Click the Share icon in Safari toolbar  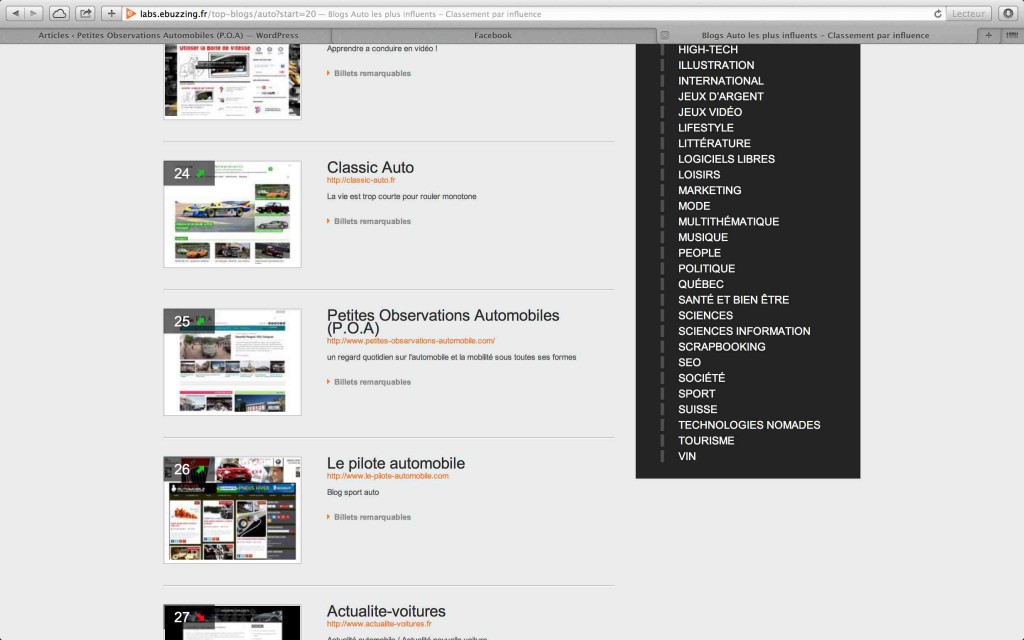pos(86,13)
